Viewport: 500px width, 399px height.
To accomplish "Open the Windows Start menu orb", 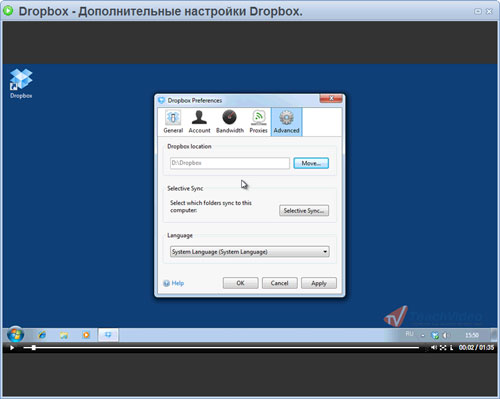I will 15,334.
